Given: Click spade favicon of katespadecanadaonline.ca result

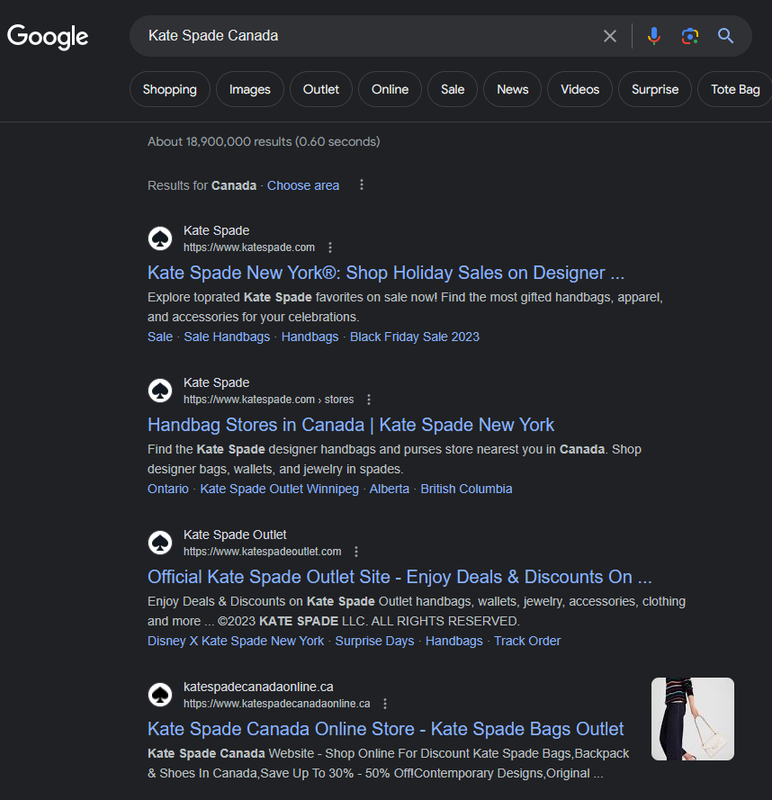Looking at the screenshot, I should (160, 694).
